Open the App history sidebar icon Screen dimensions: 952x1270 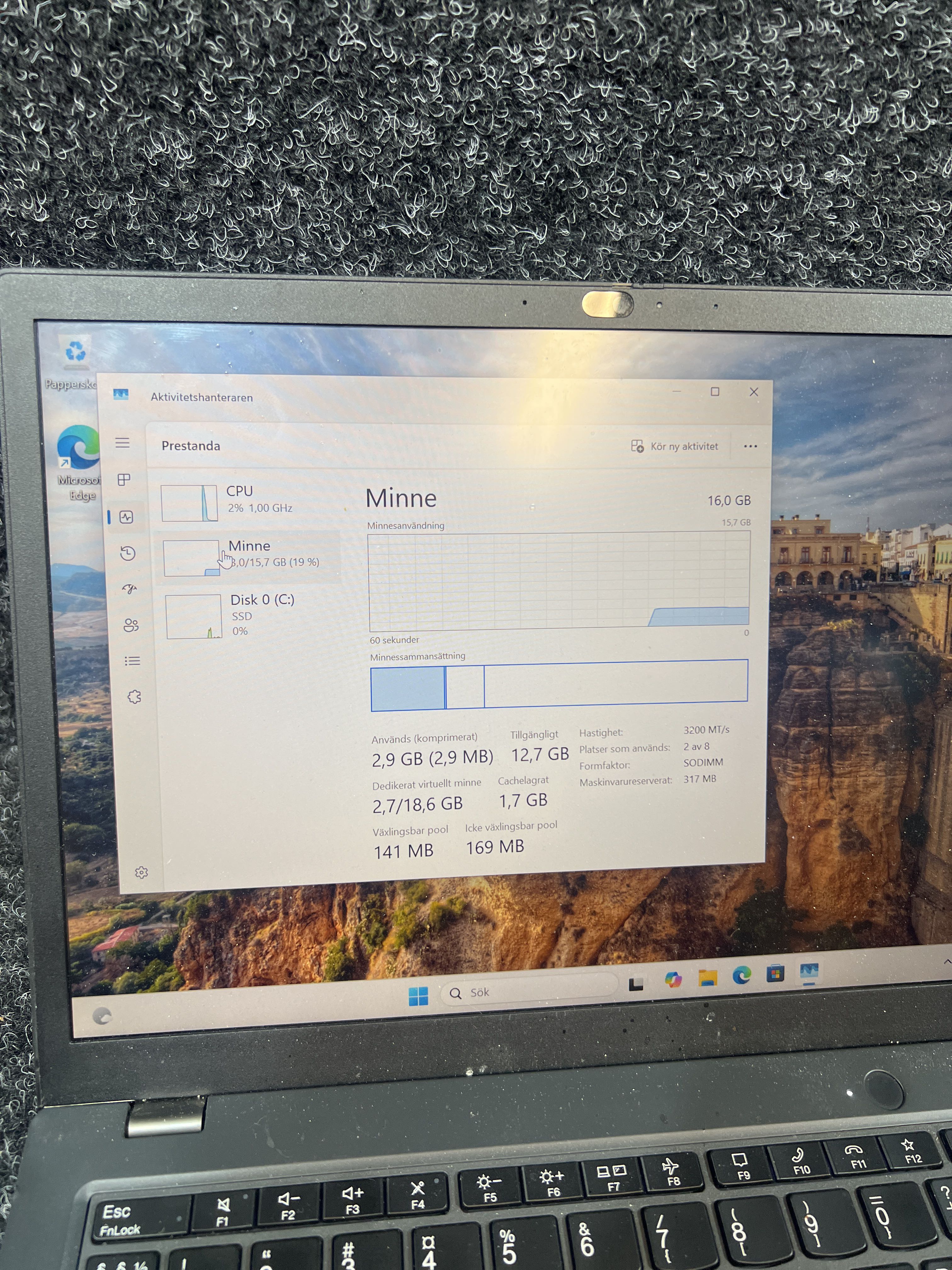click(x=128, y=553)
